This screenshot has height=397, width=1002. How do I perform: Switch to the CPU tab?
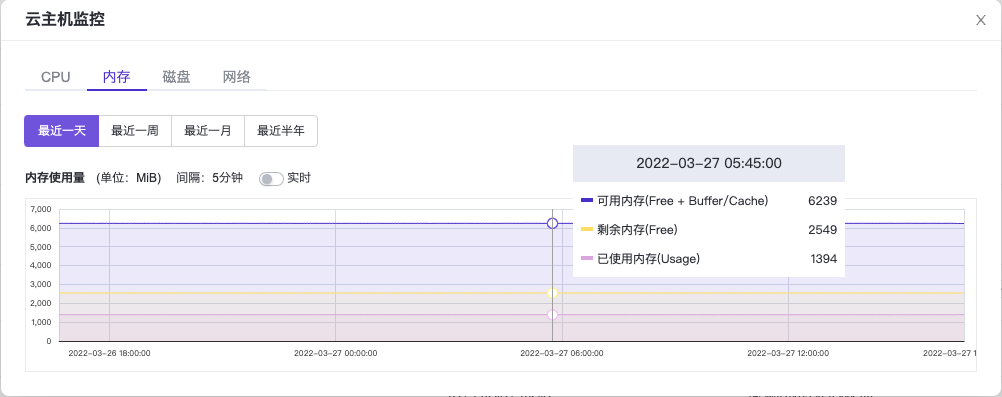[x=56, y=77]
